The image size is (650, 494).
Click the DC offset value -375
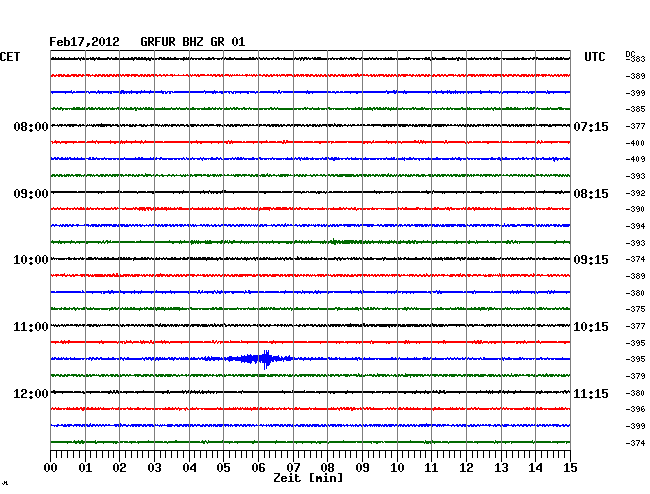click(635, 309)
